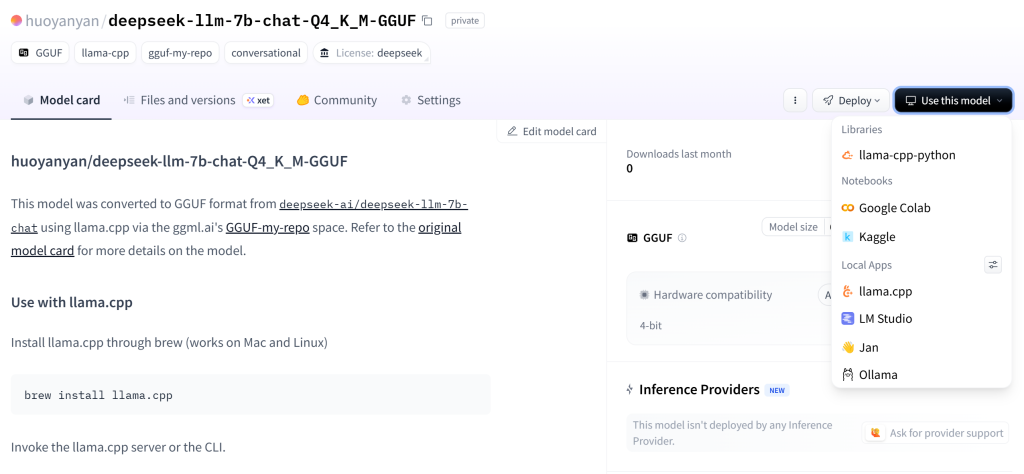Open the three-dot more options menu
The height and width of the screenshot is (474, 1024).
795,101
